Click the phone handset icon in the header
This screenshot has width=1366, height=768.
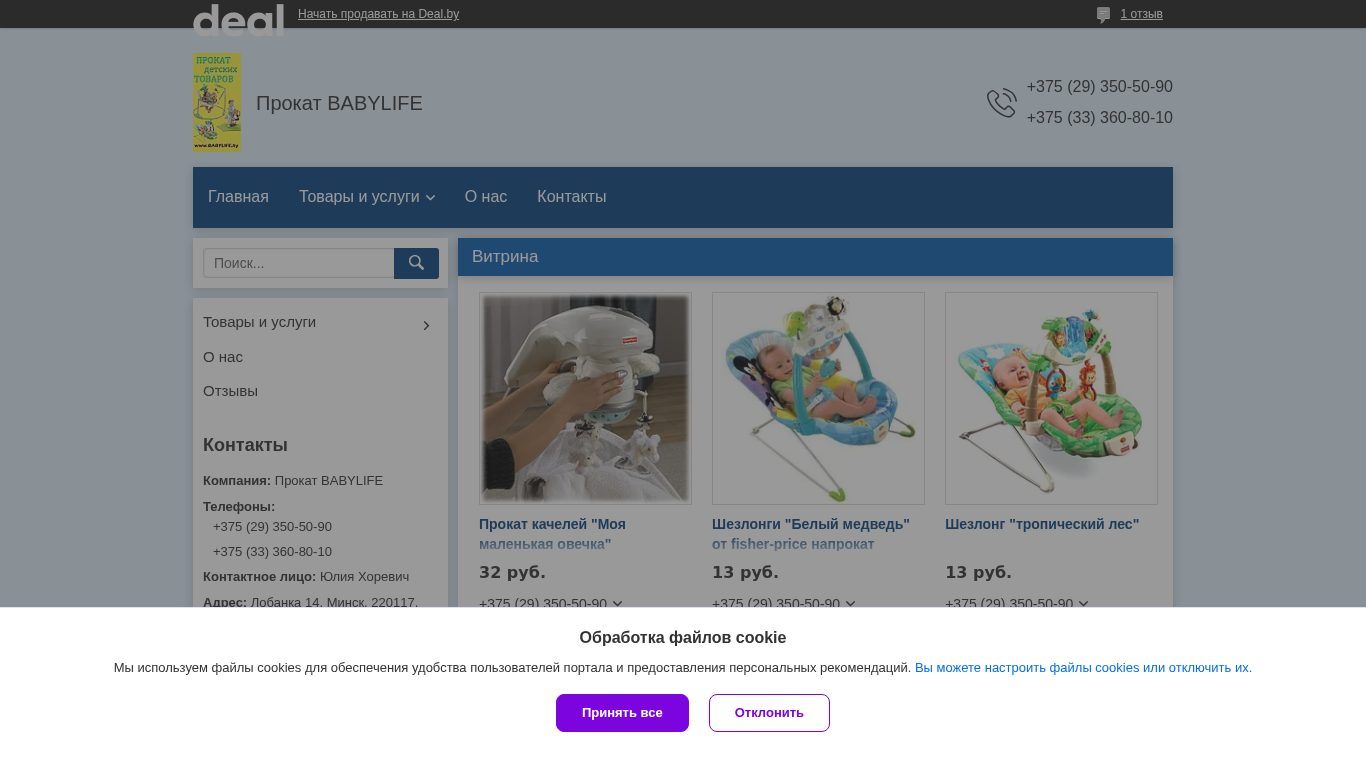click(x=1001, y=102)
